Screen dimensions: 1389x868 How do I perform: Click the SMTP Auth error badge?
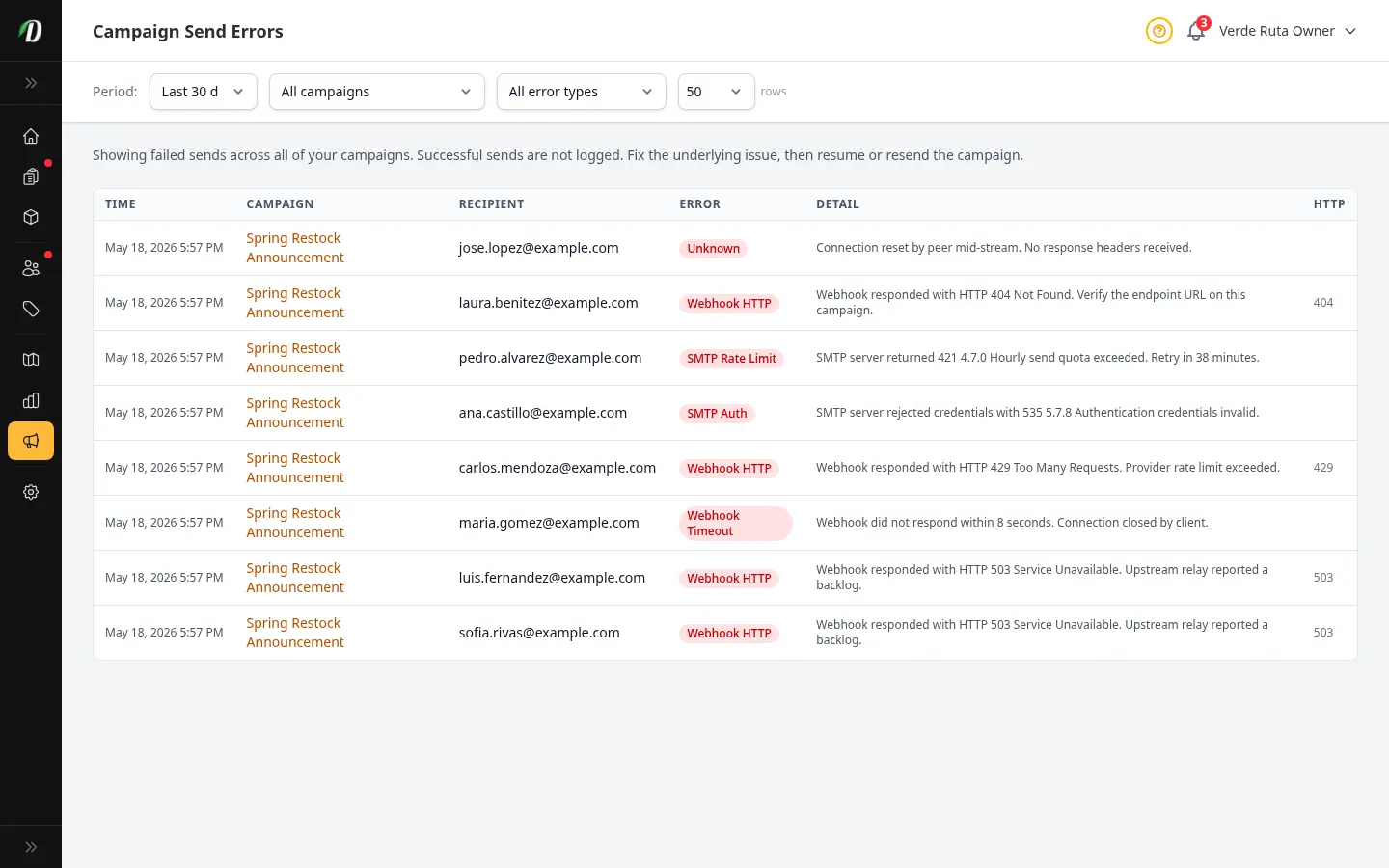(717, 414)
